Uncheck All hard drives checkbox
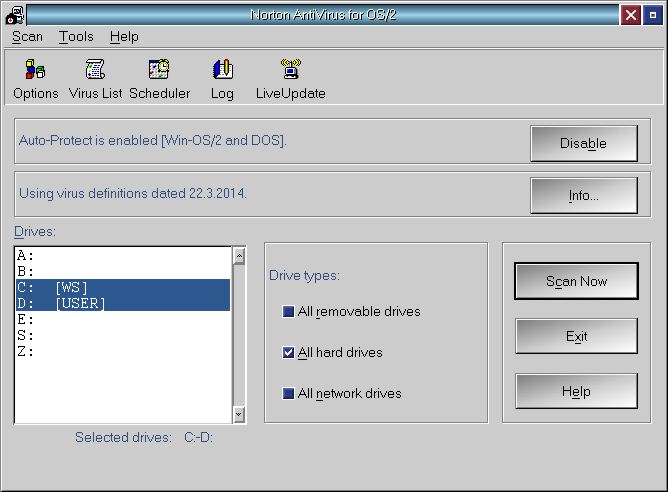Screen dimensions: 668x492 [x=288, y=352]
